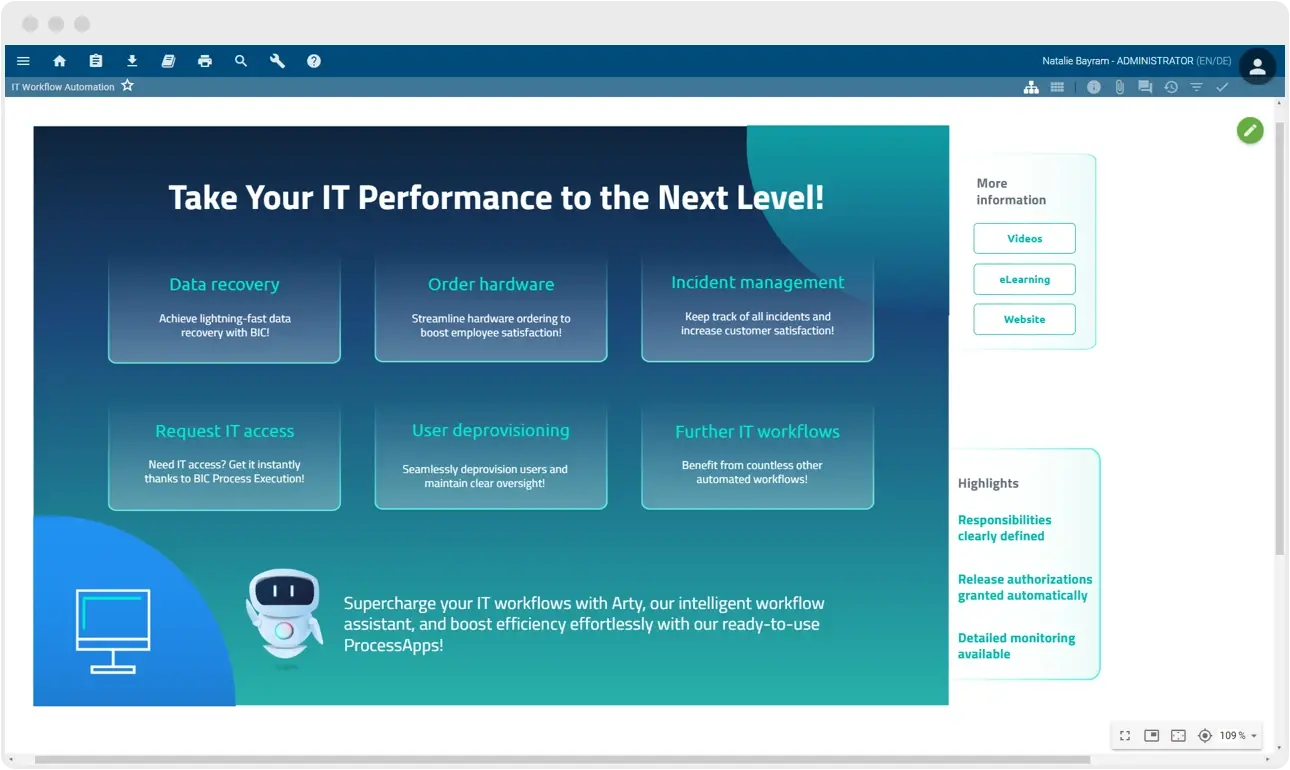
Task: Open the clipboard tasks icon
Action: 95,61
